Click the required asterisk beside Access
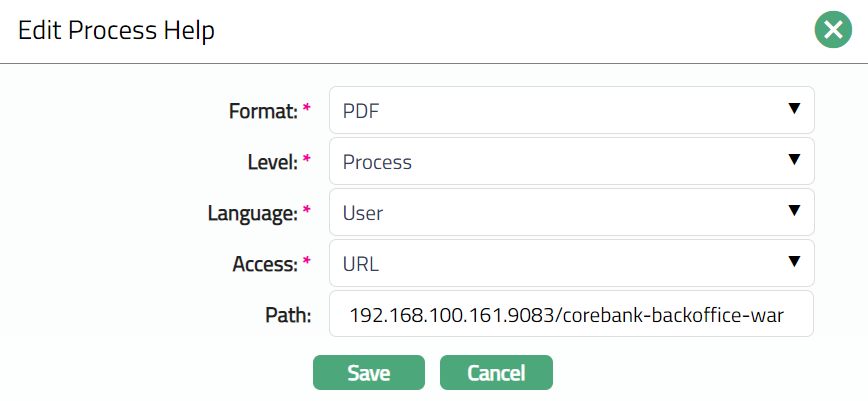This screenshot has height=401, width=868. tap(307, 263)
